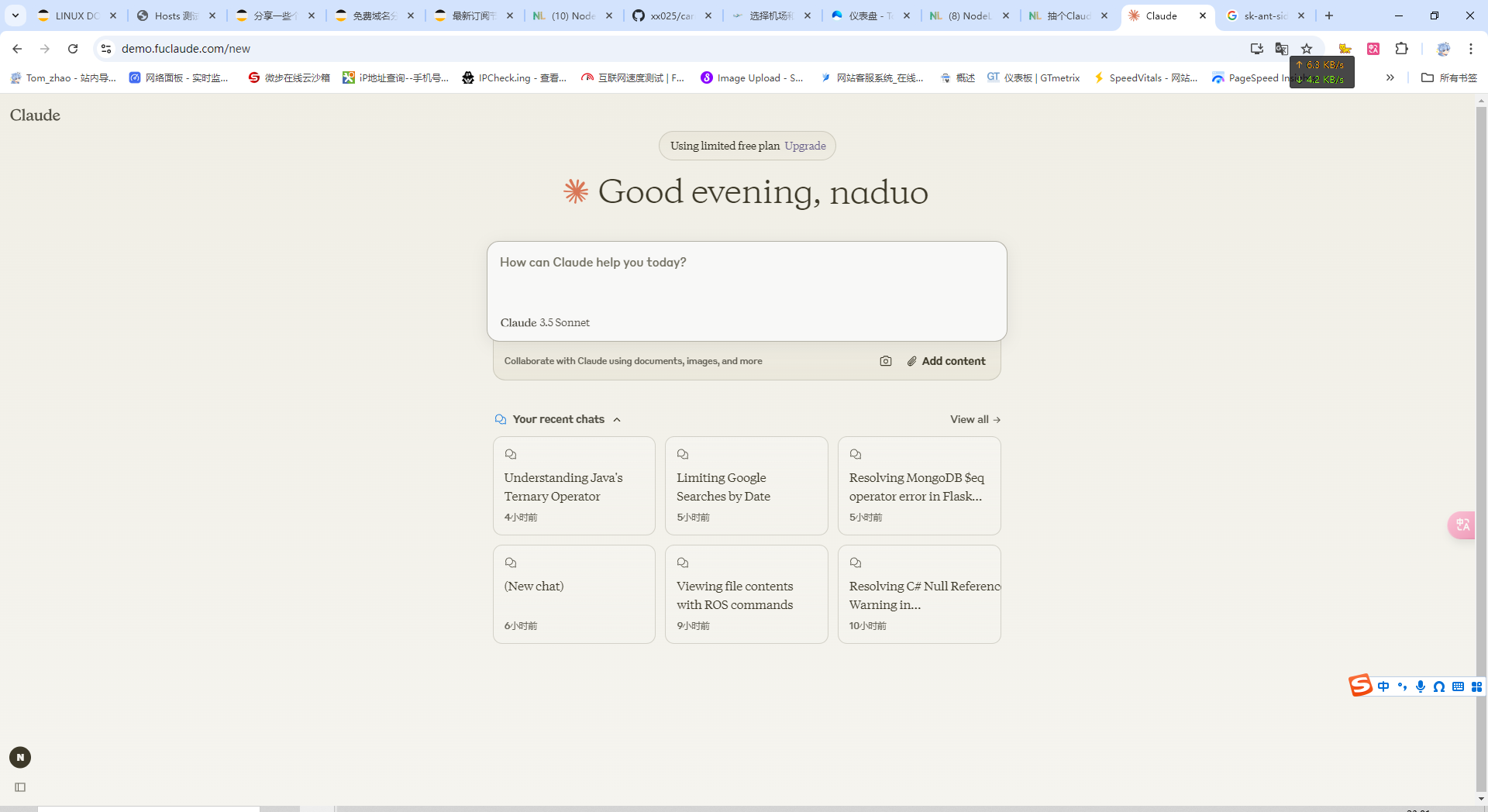Expand hidden bookmarks chevron
The width and height of the screenshot is (1488, 812).
tap(1390, 77)
